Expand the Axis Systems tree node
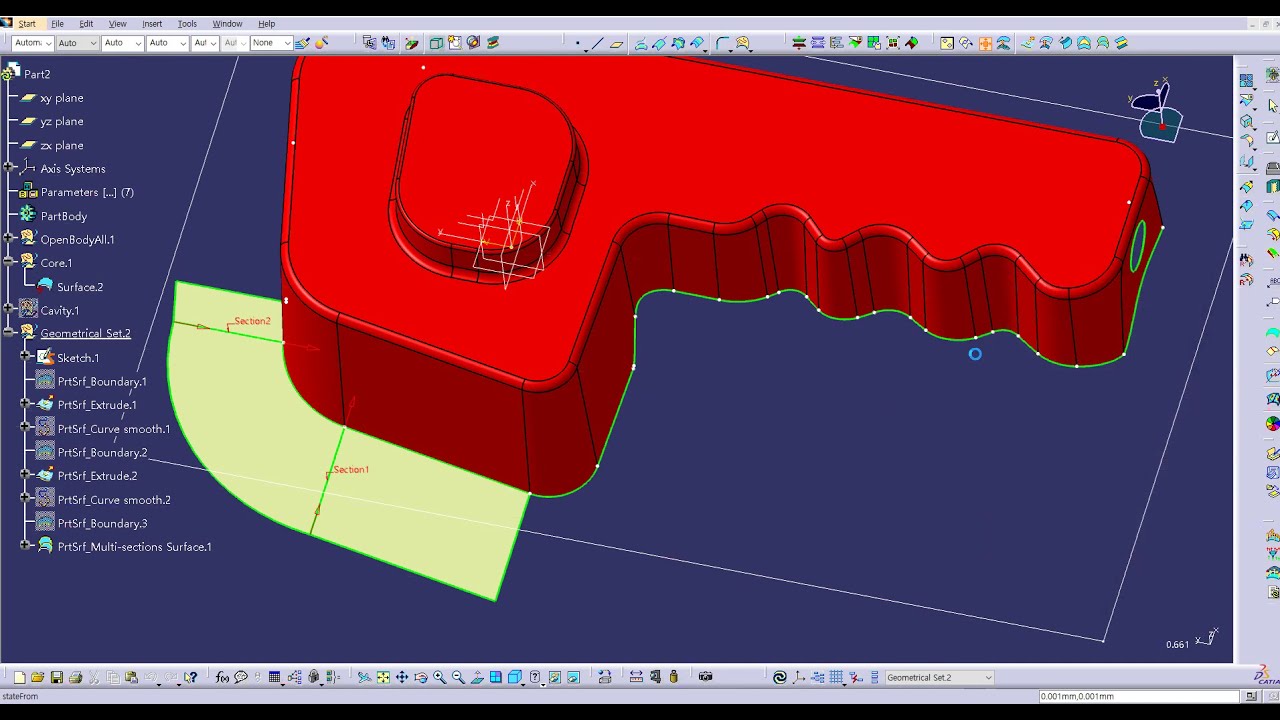 (x=9, y=168)
